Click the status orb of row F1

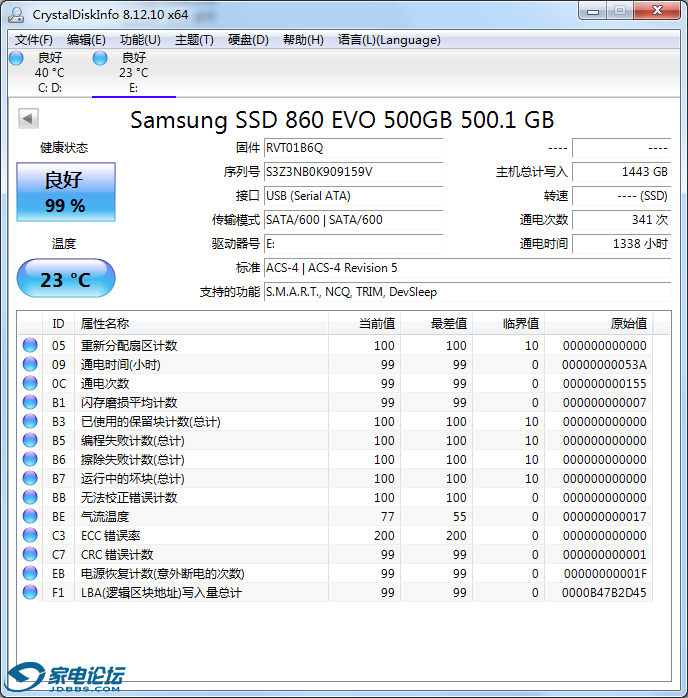click(x=30, y=592)
